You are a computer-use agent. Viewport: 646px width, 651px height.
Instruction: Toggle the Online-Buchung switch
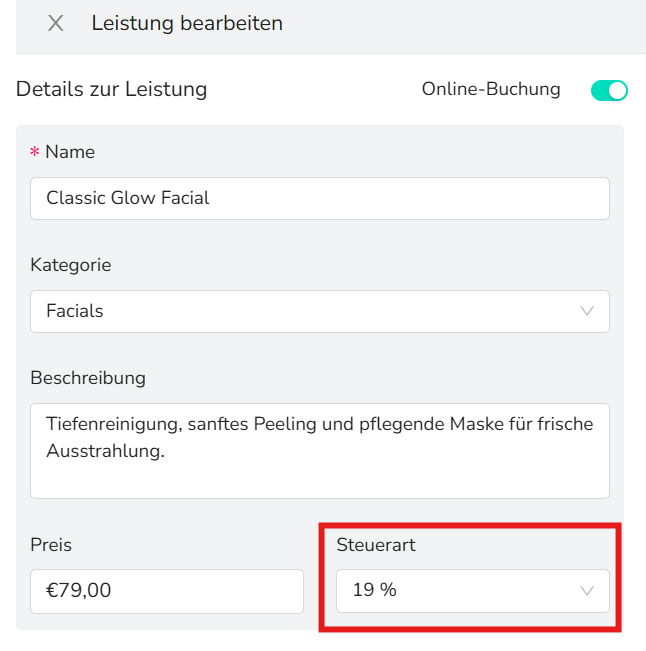(608, 90)
